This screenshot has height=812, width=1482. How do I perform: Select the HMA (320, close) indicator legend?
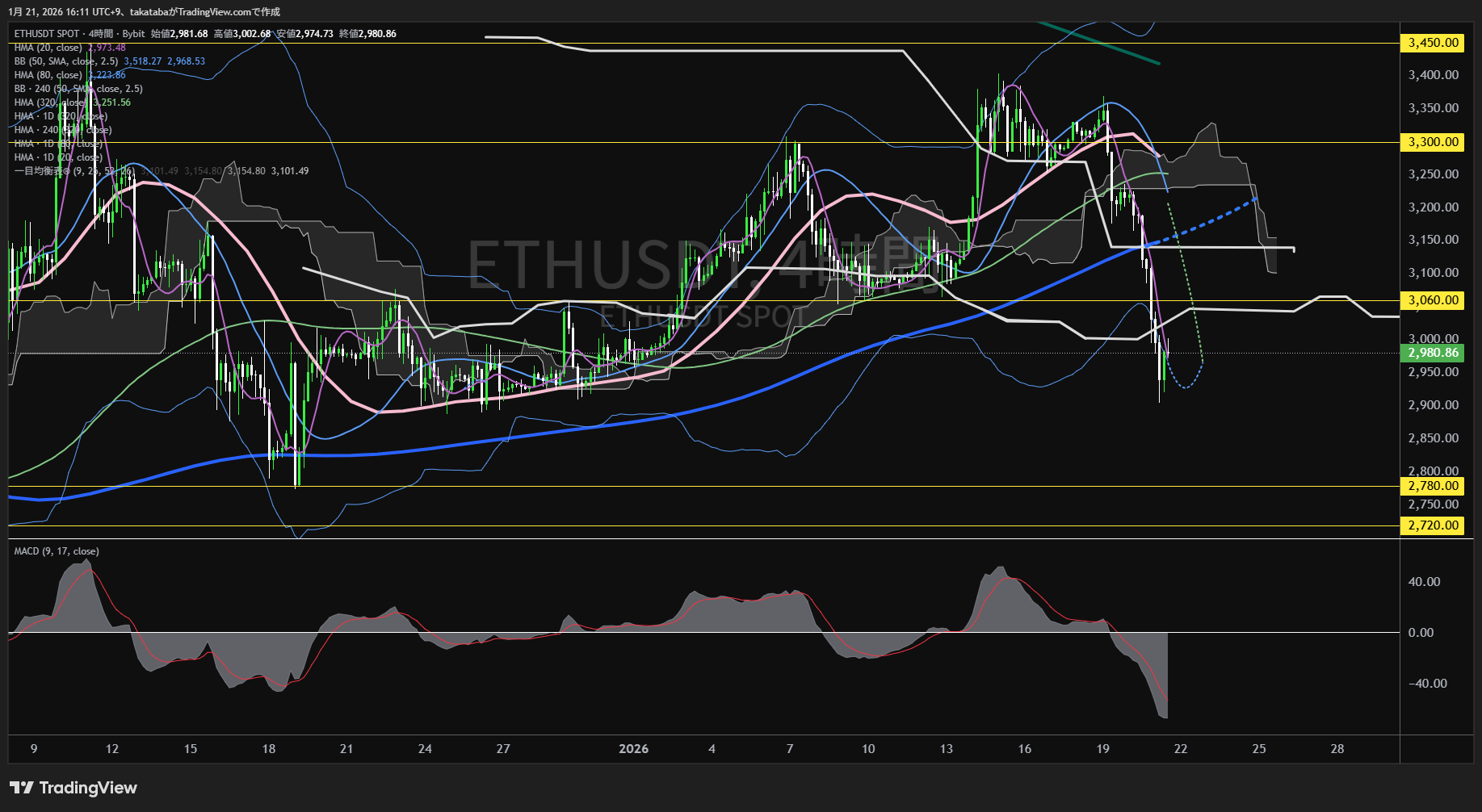tap(50, 103)
